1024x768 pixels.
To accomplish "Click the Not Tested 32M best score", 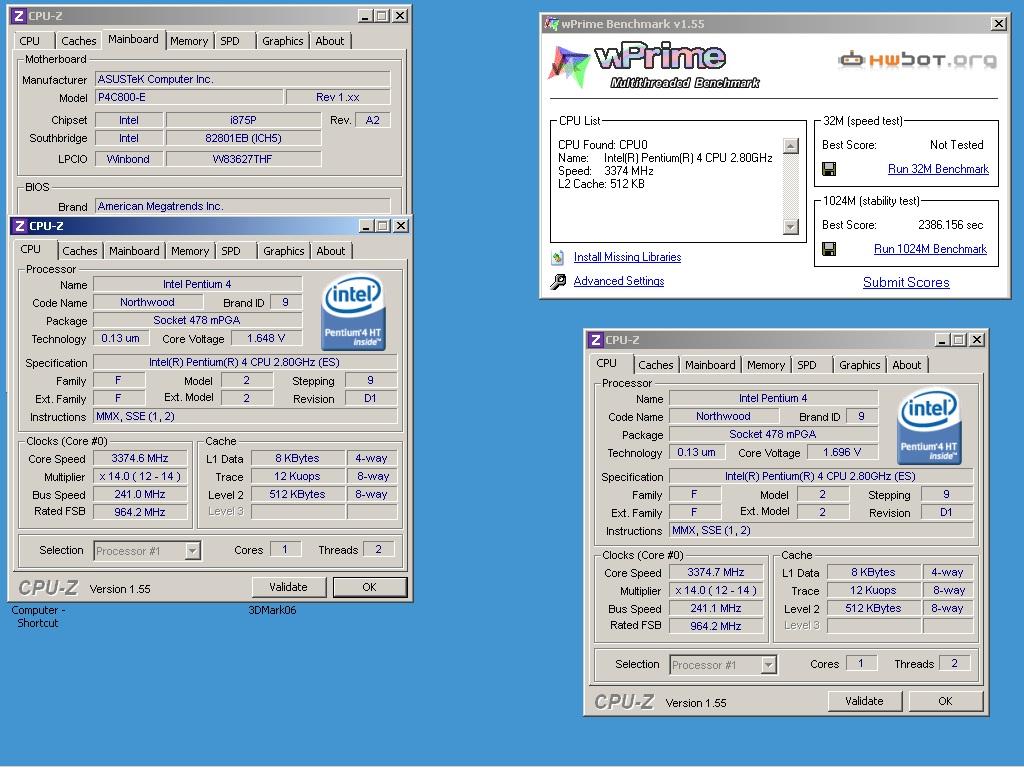I will click(x=956, y=145).
